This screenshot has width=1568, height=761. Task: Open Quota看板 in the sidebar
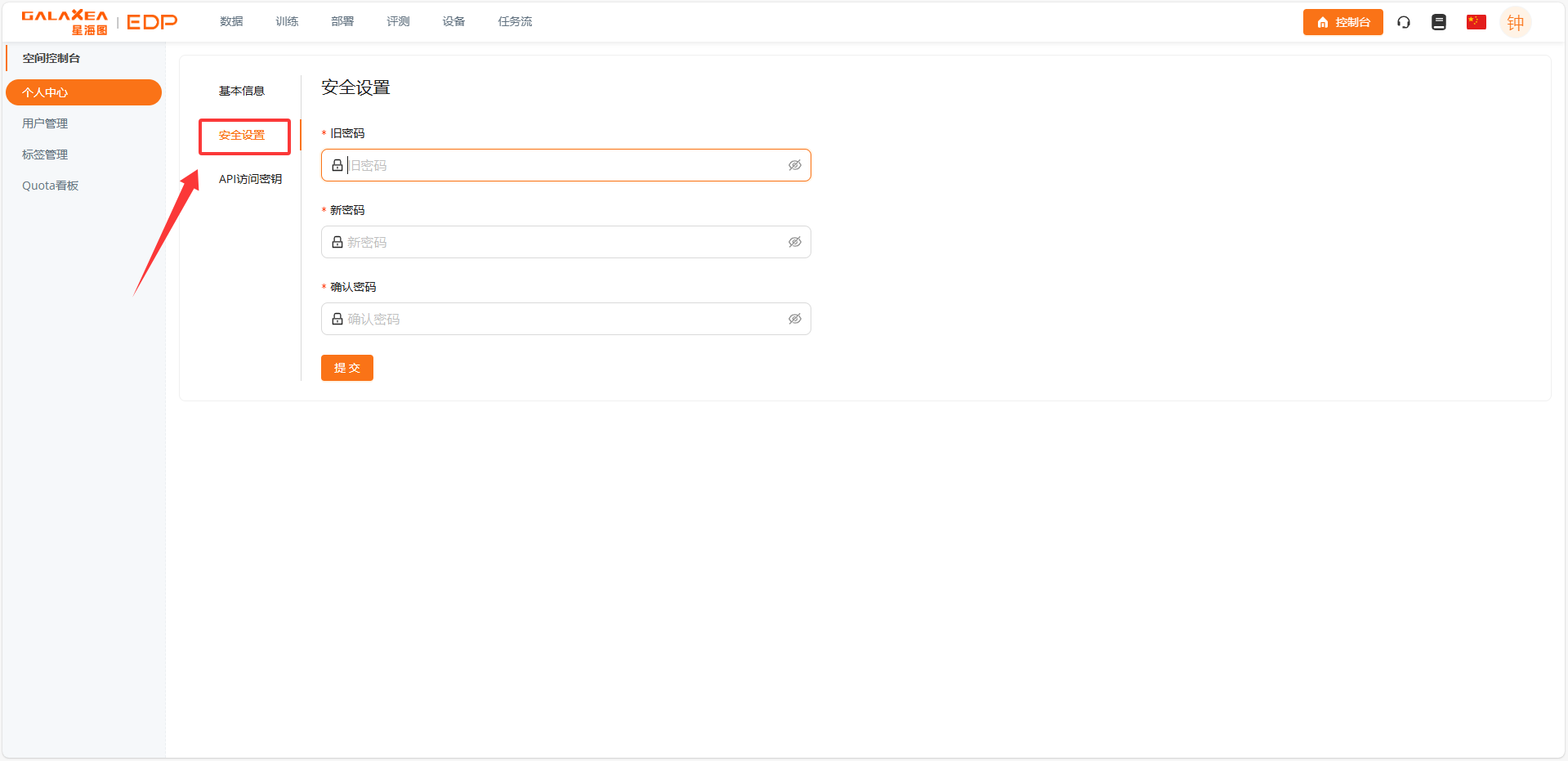pyautogui.click(x=51, y=186)
